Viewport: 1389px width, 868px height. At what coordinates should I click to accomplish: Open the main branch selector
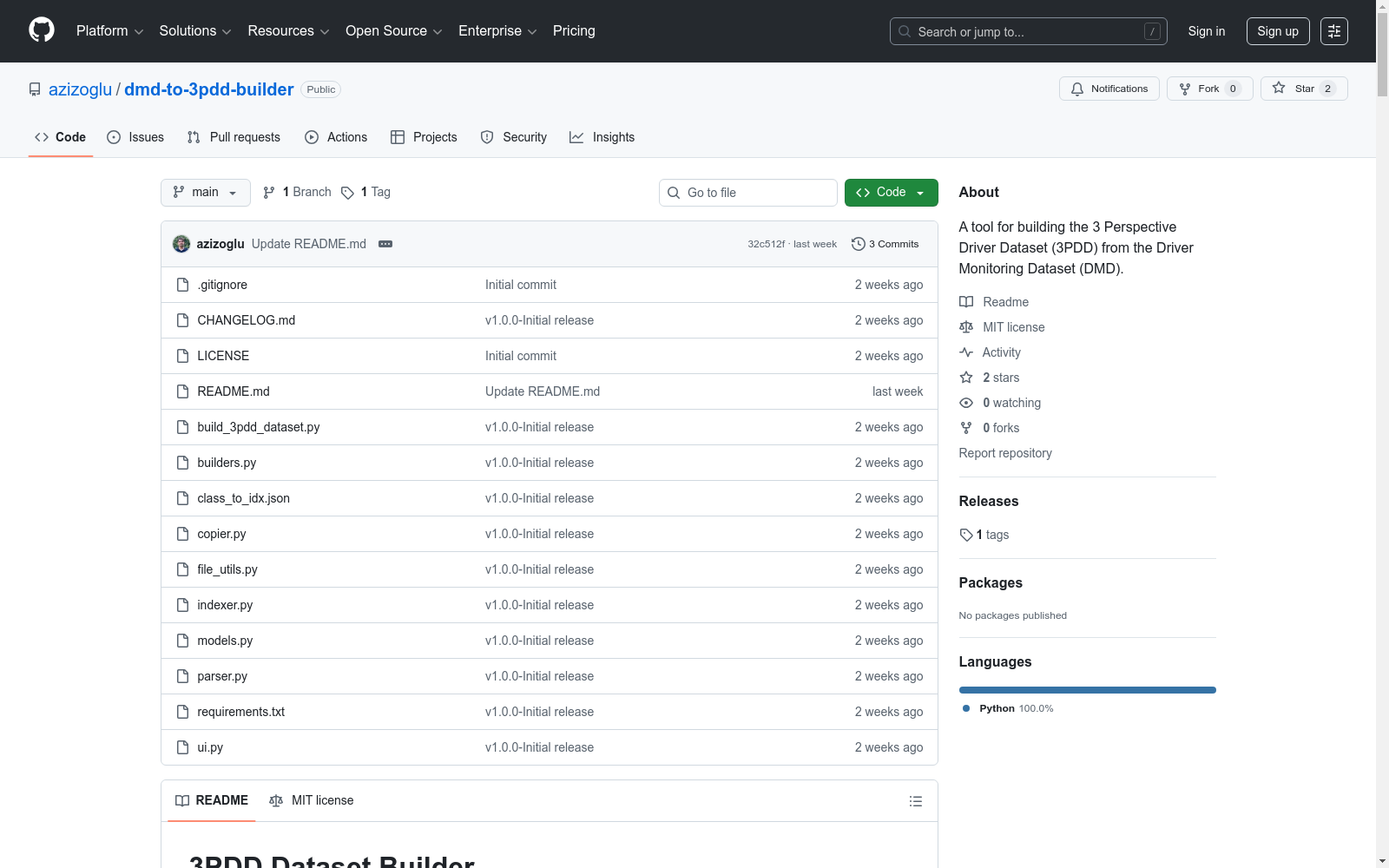tap(206, 193)
